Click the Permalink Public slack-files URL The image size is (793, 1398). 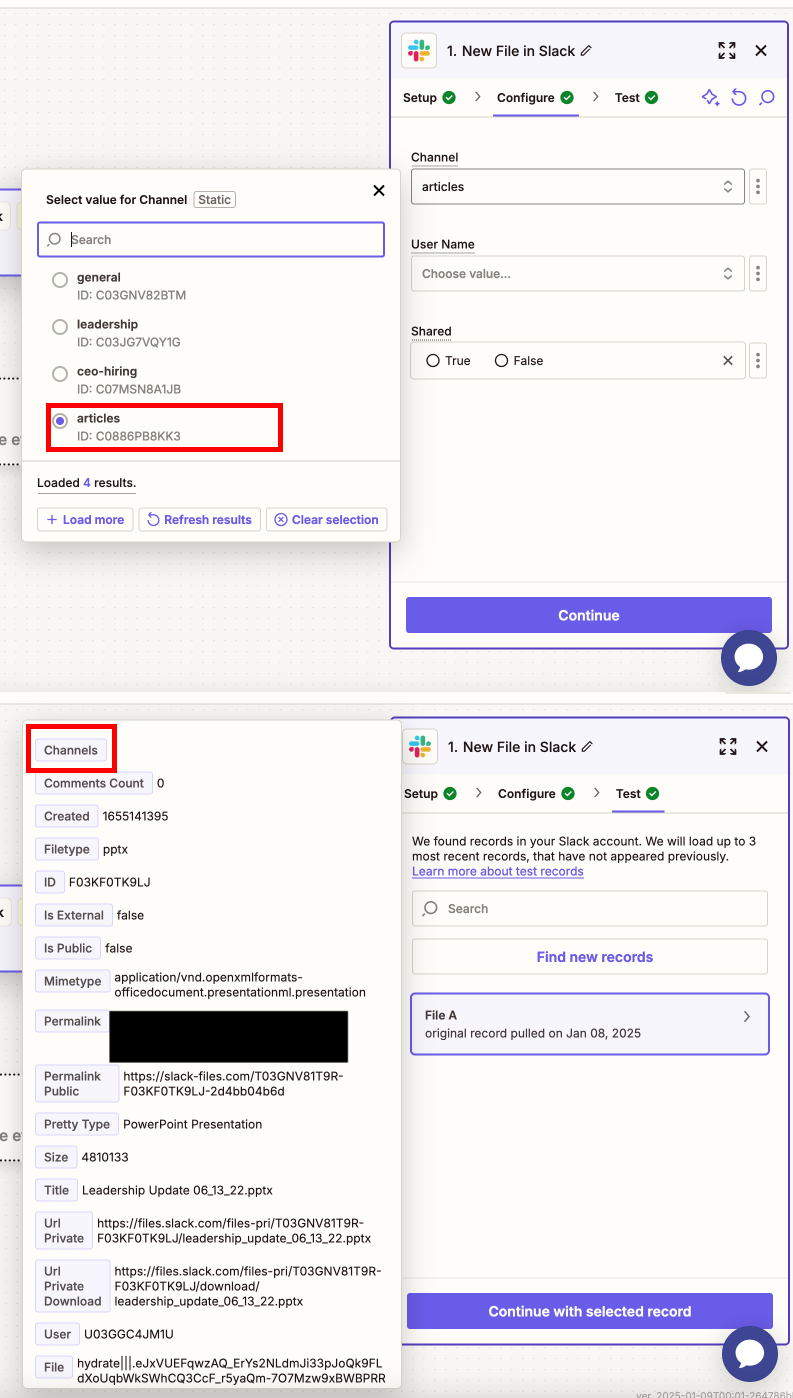point(233,1084)
